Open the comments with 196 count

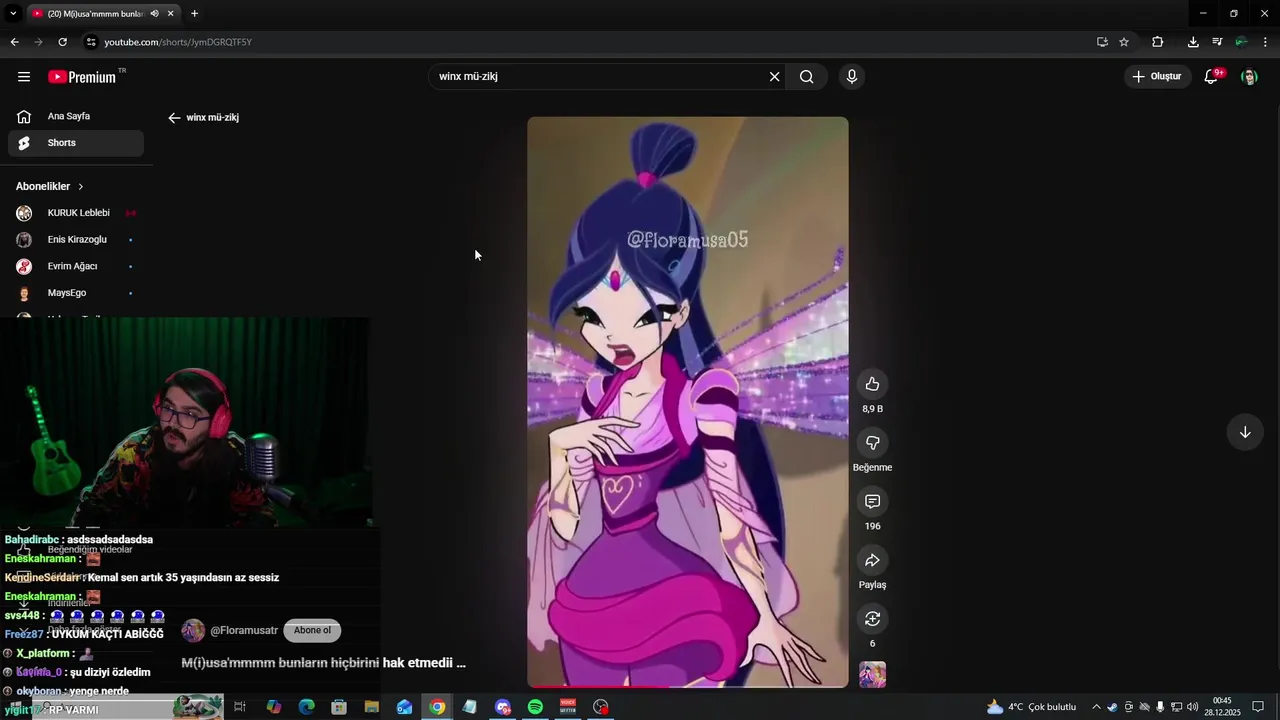(x=872, y=501)
